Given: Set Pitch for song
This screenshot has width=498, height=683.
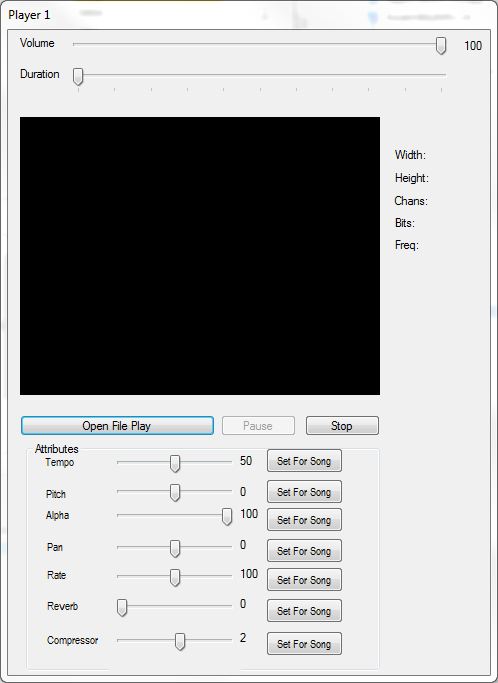Looking at the screenshot, I should tap(304, 492).
